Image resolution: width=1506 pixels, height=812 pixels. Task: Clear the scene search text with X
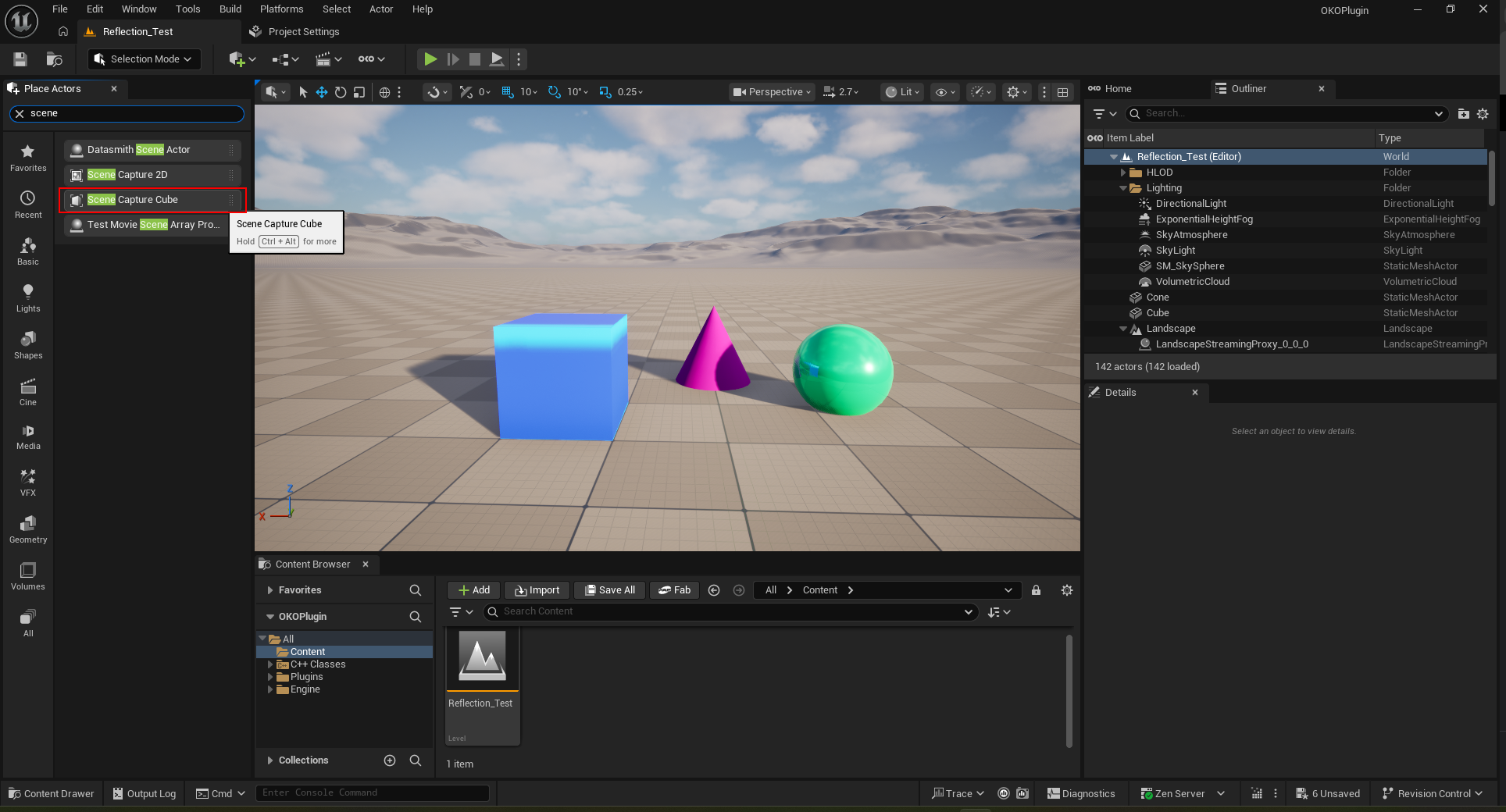pos(20,114)
